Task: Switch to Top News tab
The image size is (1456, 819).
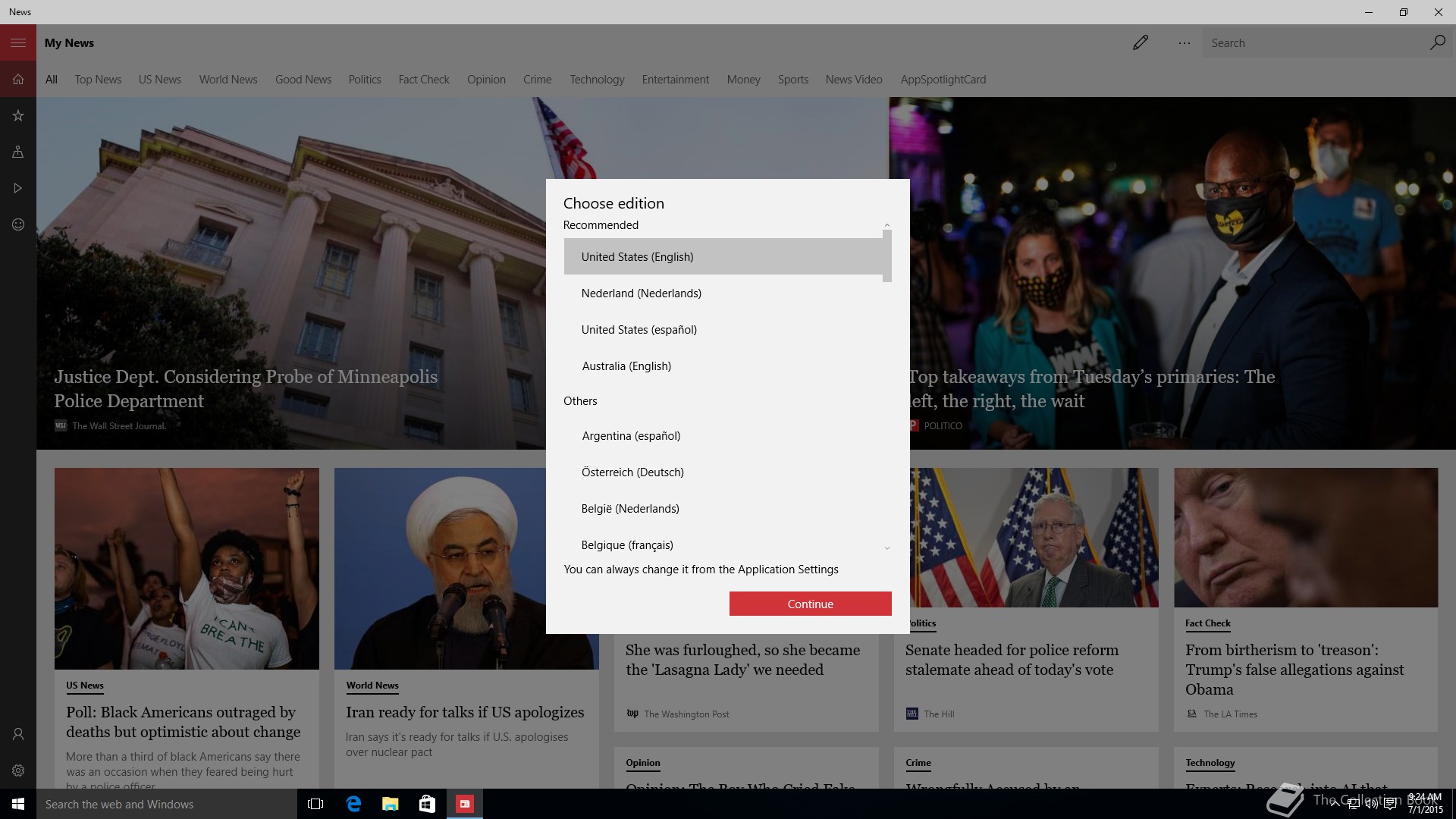Action: point(98,80)
